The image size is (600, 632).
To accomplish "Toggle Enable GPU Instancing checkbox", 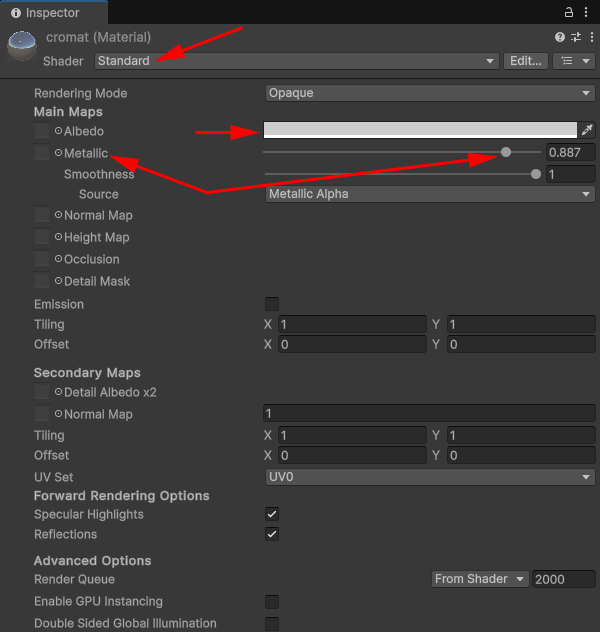I will point(271,602).
